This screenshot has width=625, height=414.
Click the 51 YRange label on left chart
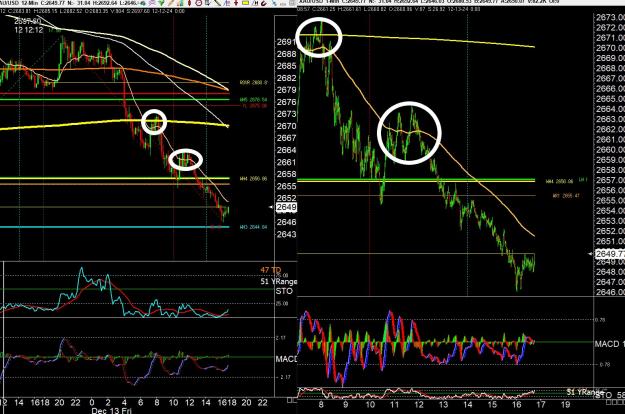279,281
